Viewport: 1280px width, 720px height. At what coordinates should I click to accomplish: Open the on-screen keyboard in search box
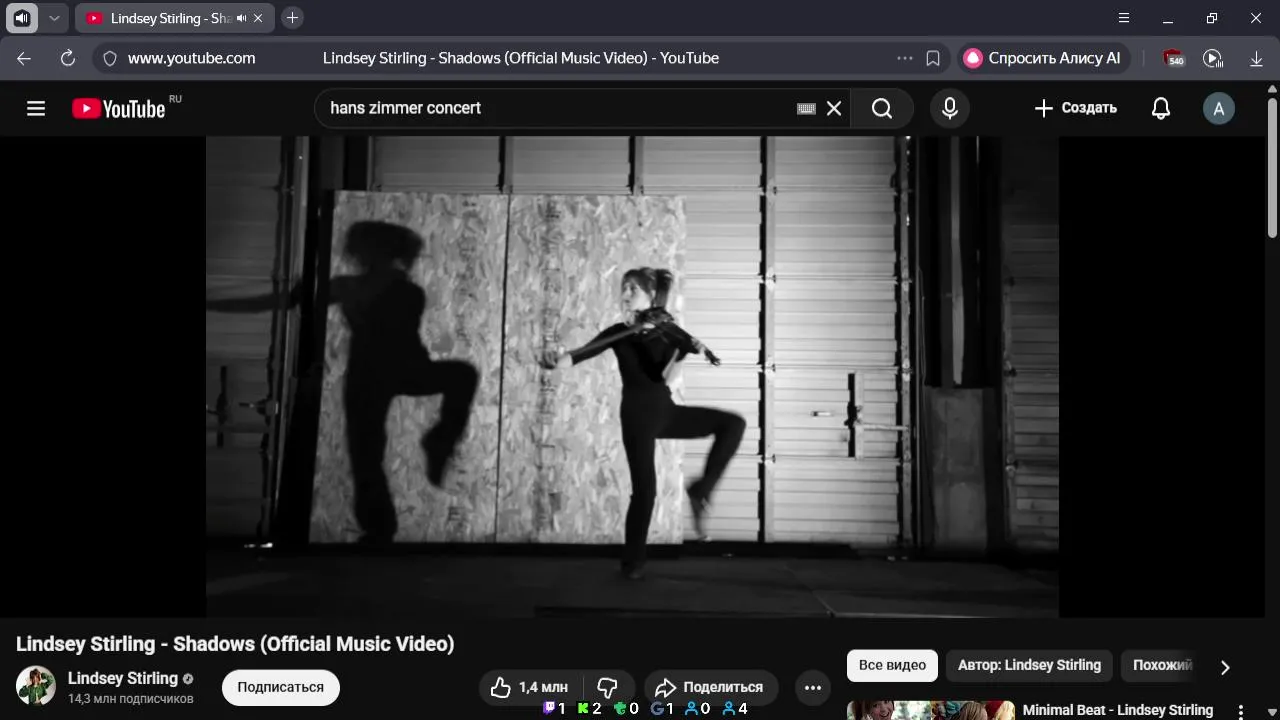pos(806,108)
